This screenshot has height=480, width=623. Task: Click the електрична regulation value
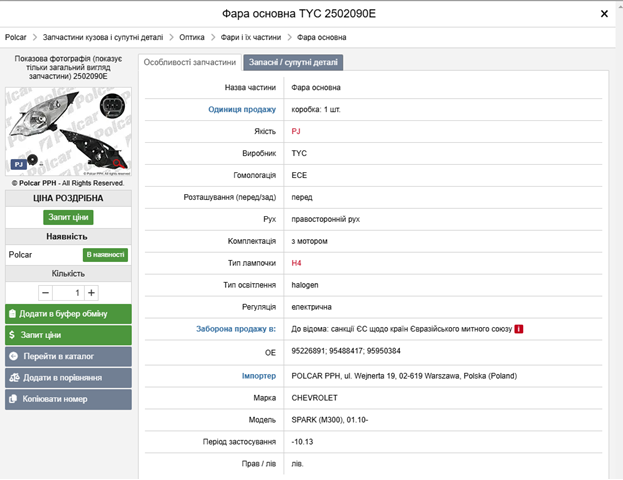(x=312, y=307)
